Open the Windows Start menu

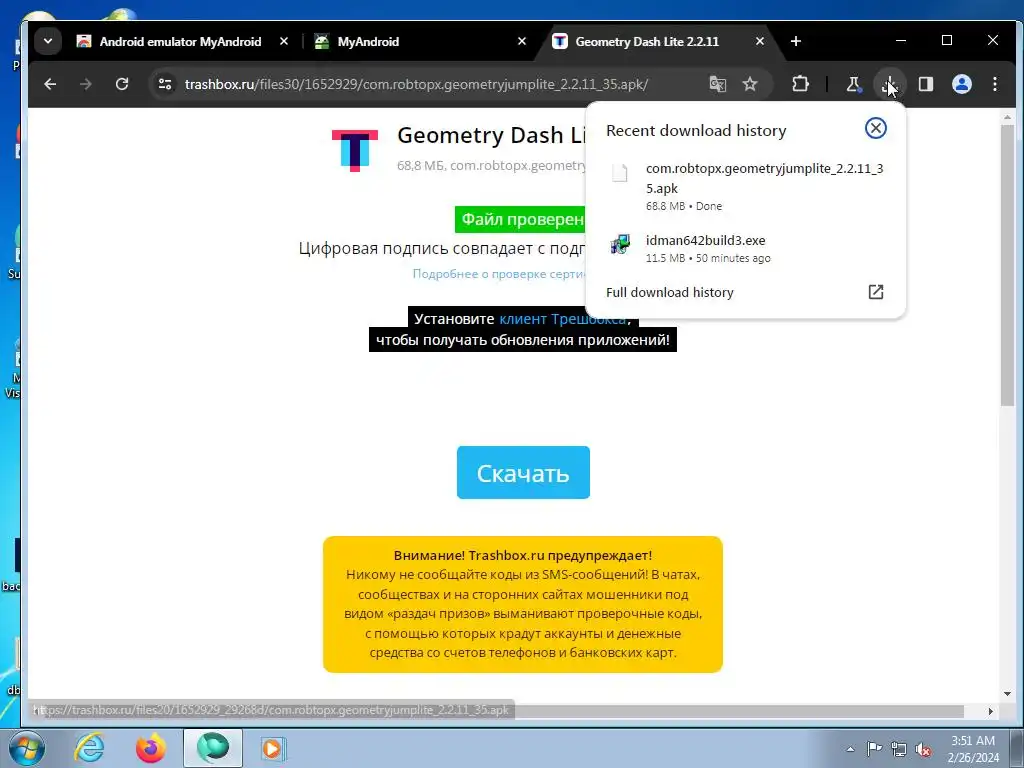[x=27, y=748]
